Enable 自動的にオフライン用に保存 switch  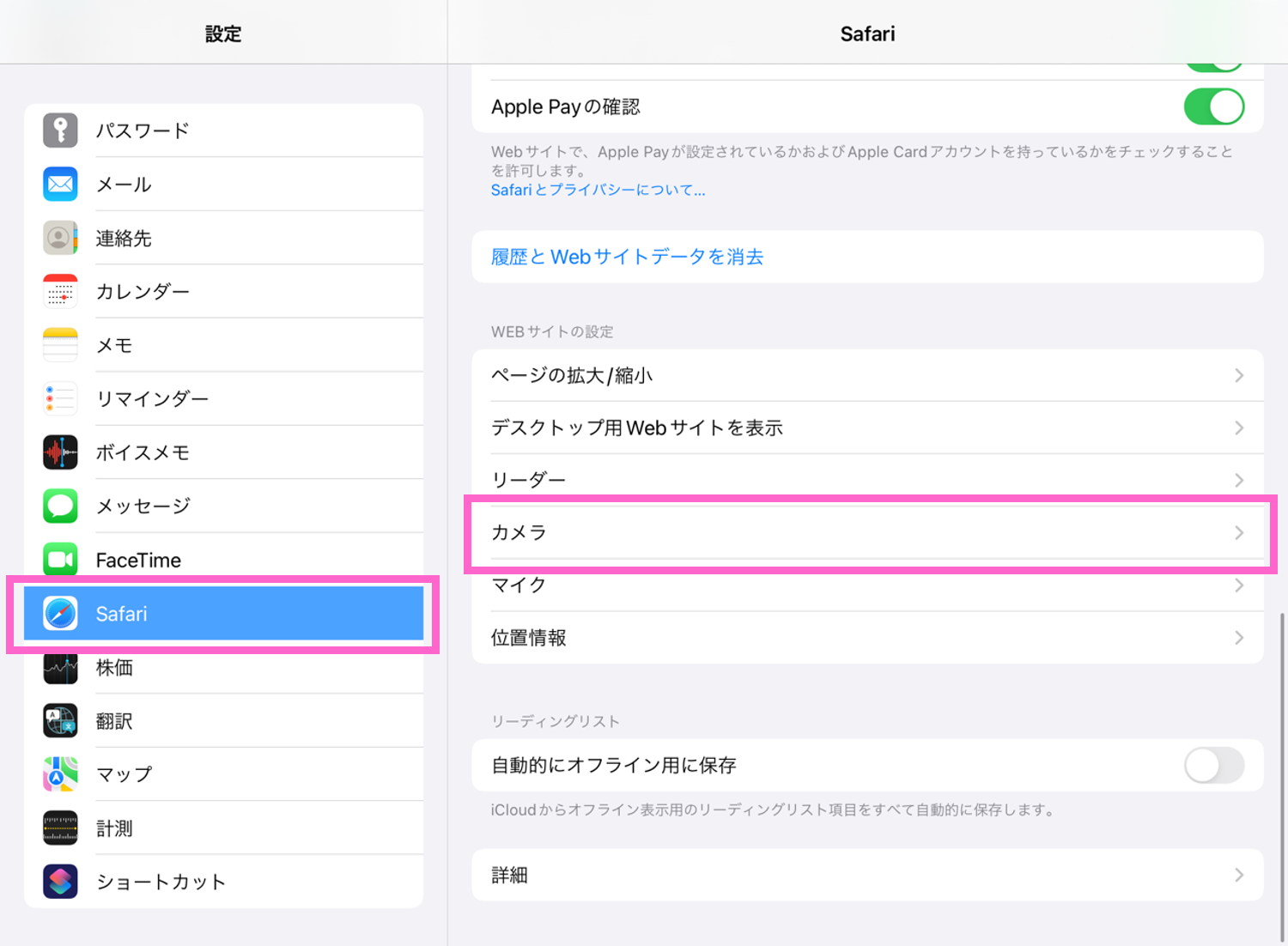(x=1213, y=765)
